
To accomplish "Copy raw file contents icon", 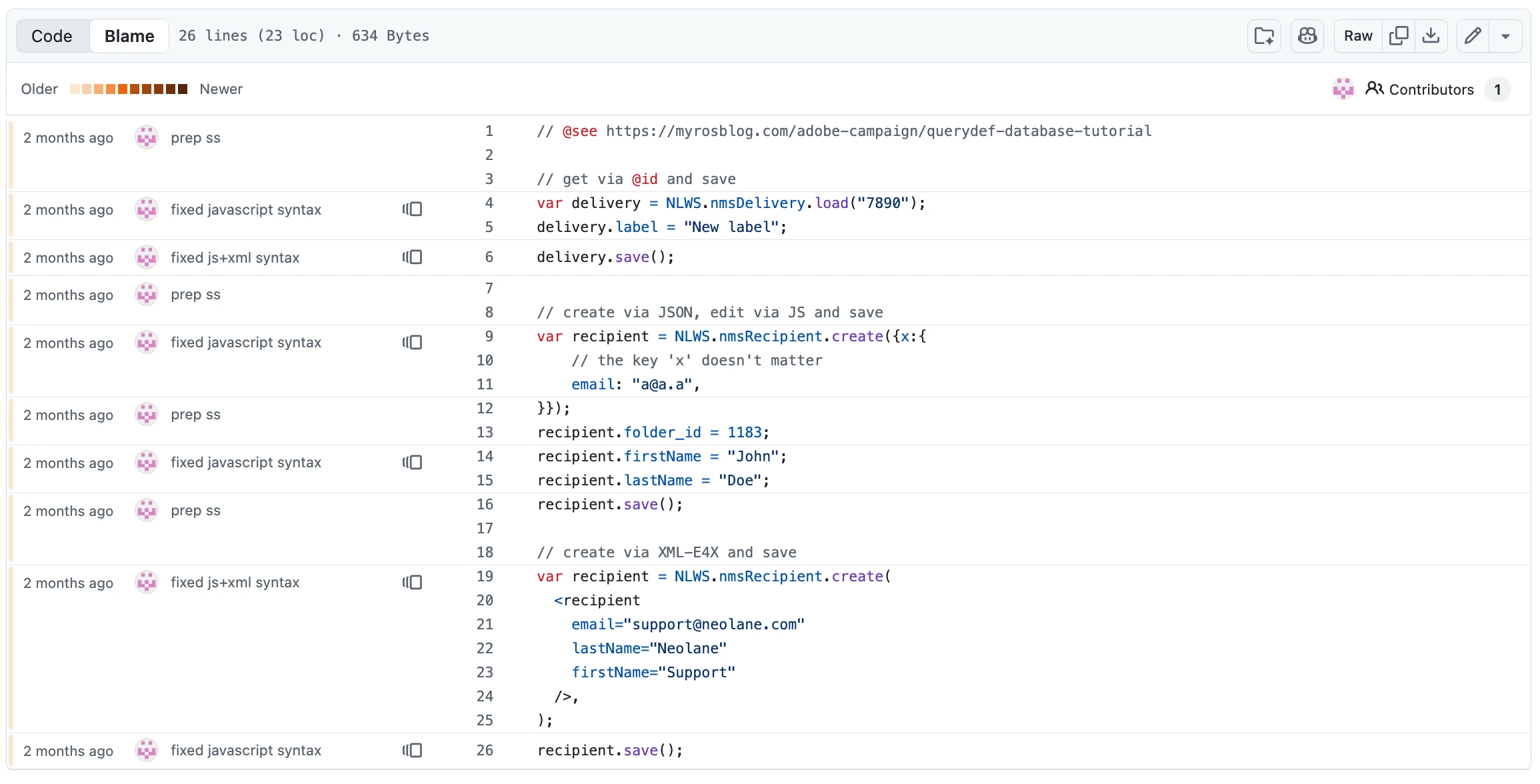I will coord(1399,36).
